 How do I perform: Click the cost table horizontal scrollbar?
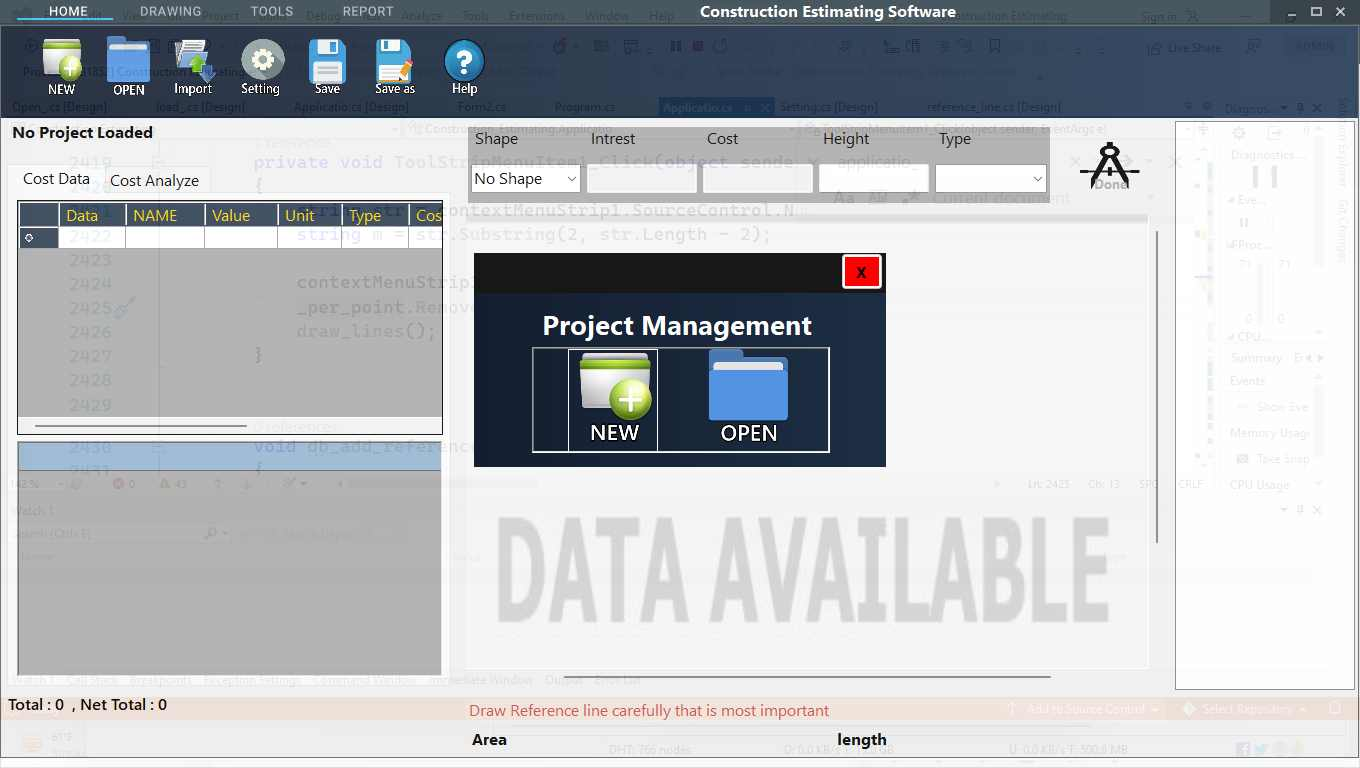point(140,426)
